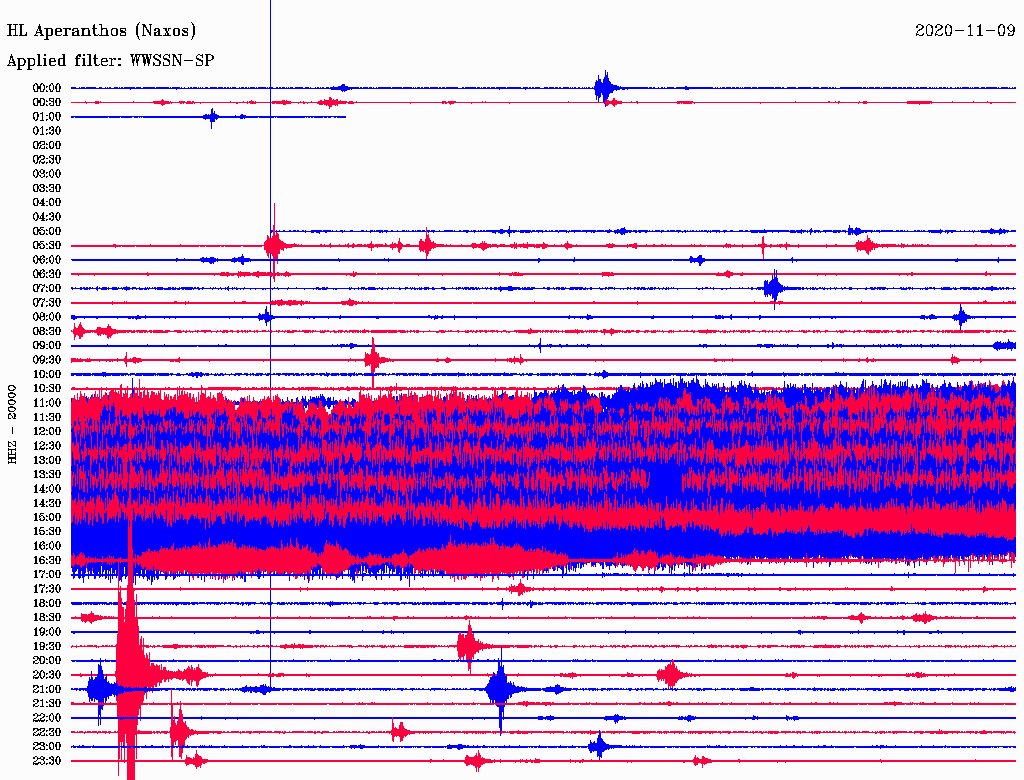Click the '08:30' time label
The image size is (1024, 780).
tap(47, 332)
